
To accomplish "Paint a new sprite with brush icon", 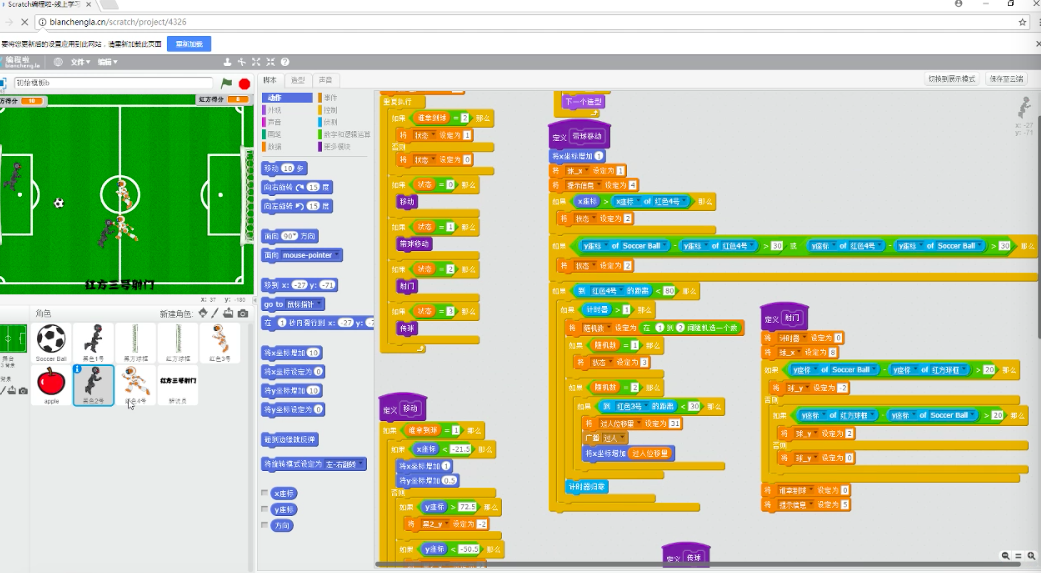I will click(x=216, y=313).
